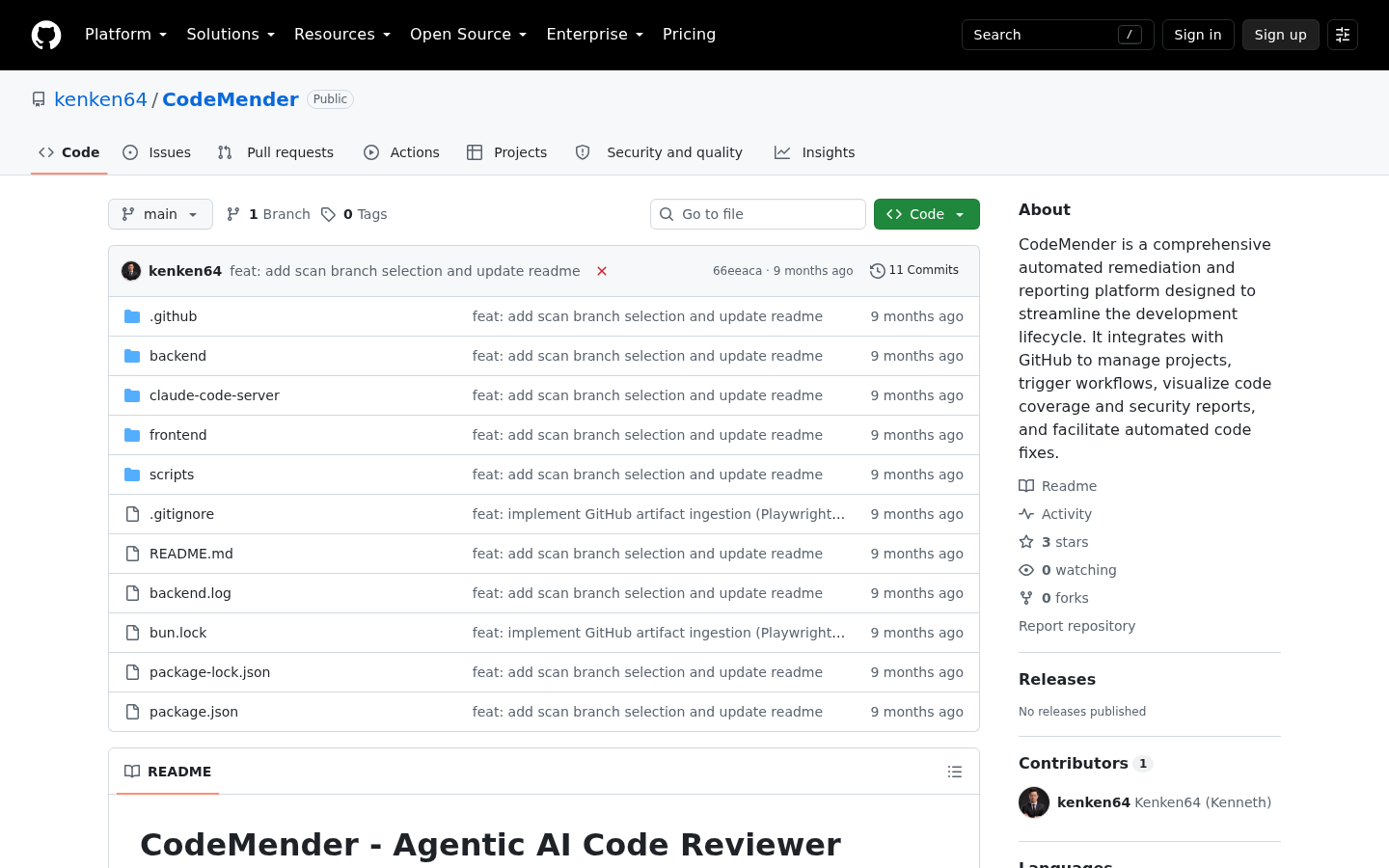Select the Code repository tab
The width and height of the screenshot is (1389, 868).
69,152
